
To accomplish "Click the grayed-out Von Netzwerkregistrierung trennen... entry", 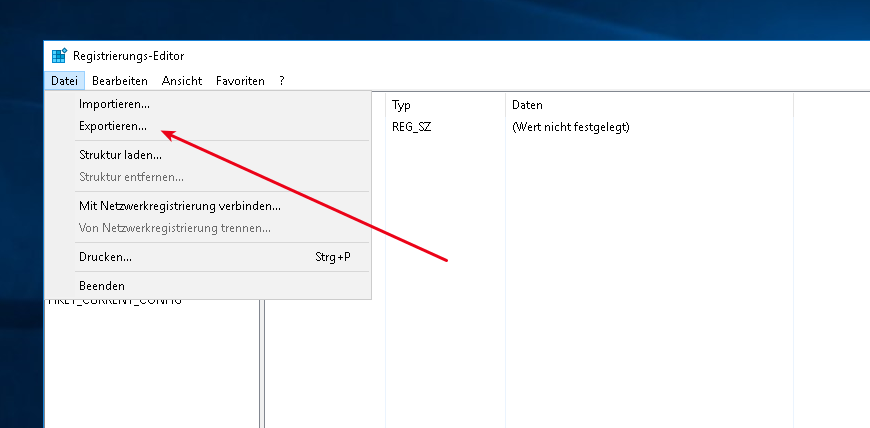I will click(208, 228).
